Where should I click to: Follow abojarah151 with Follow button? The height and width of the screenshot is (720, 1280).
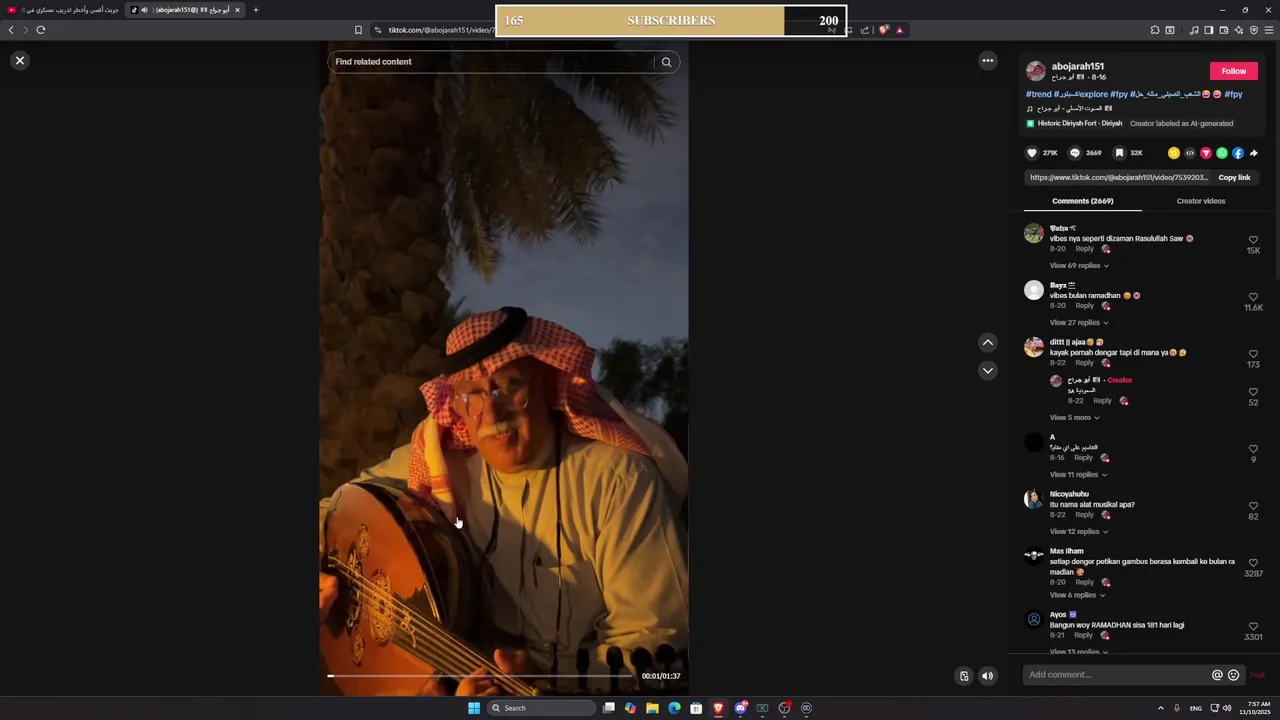tap(1234, 71)
